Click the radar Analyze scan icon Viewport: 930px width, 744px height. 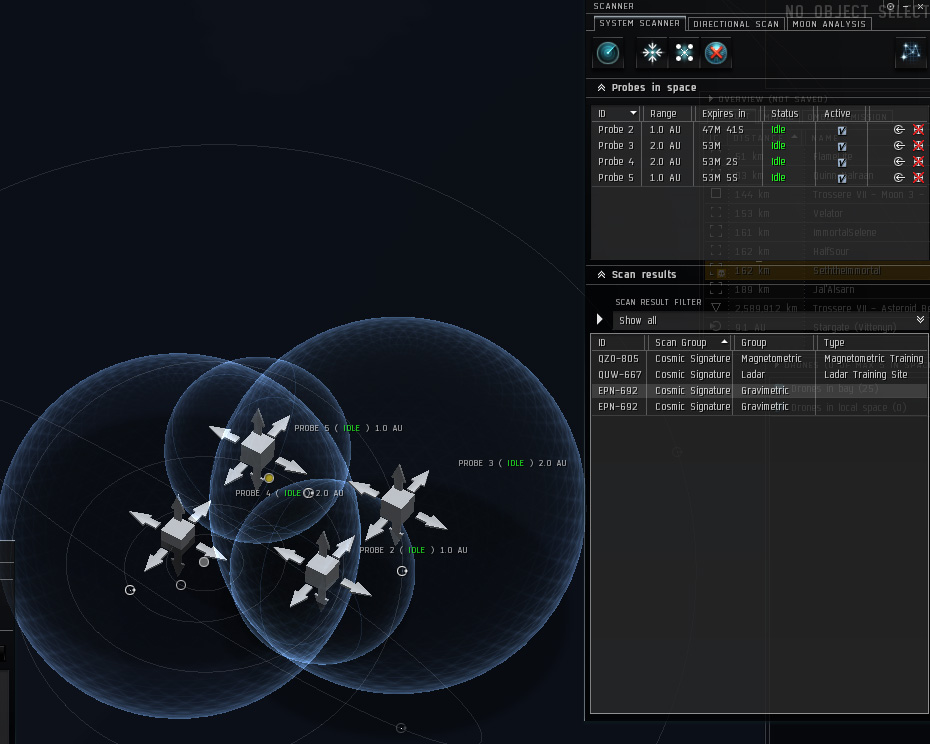(608, 53)
